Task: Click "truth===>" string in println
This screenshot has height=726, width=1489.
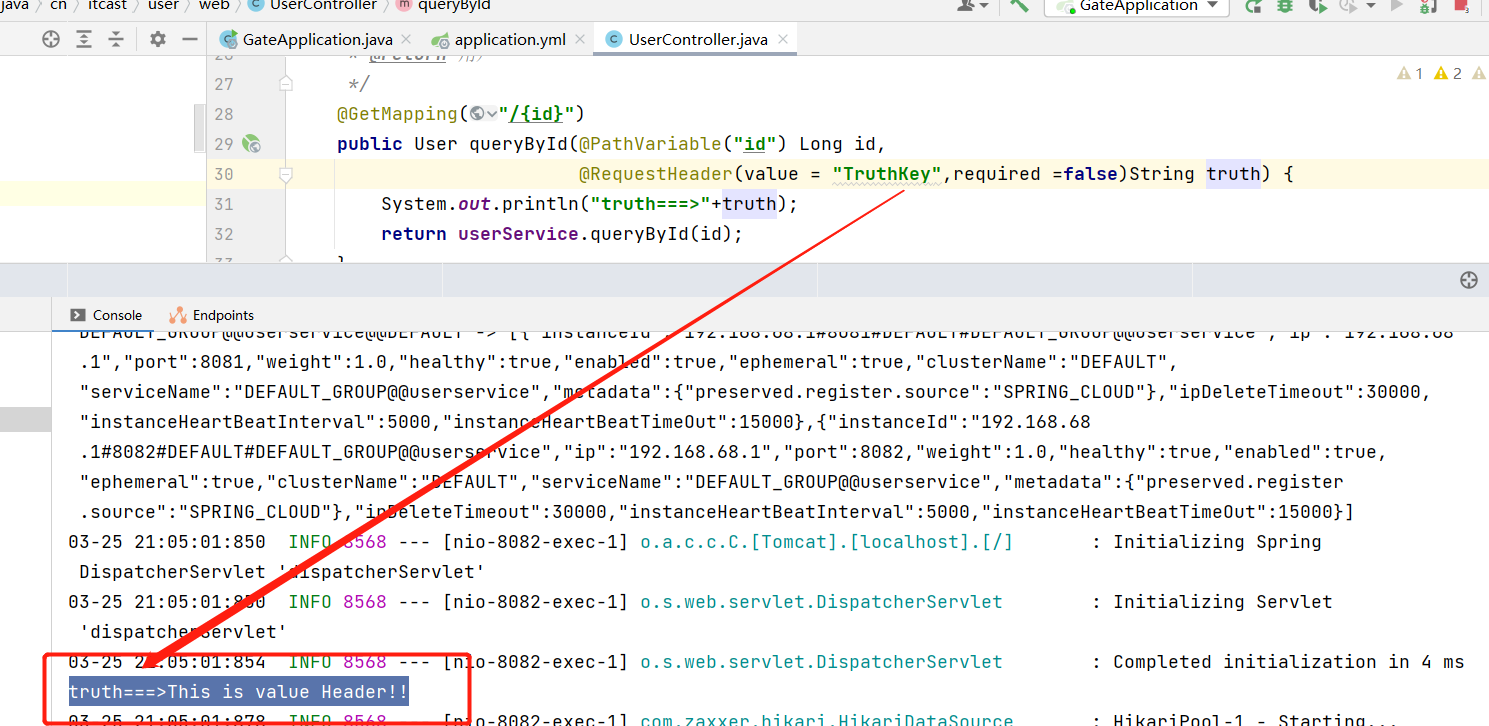Action: tap(651, 204)
